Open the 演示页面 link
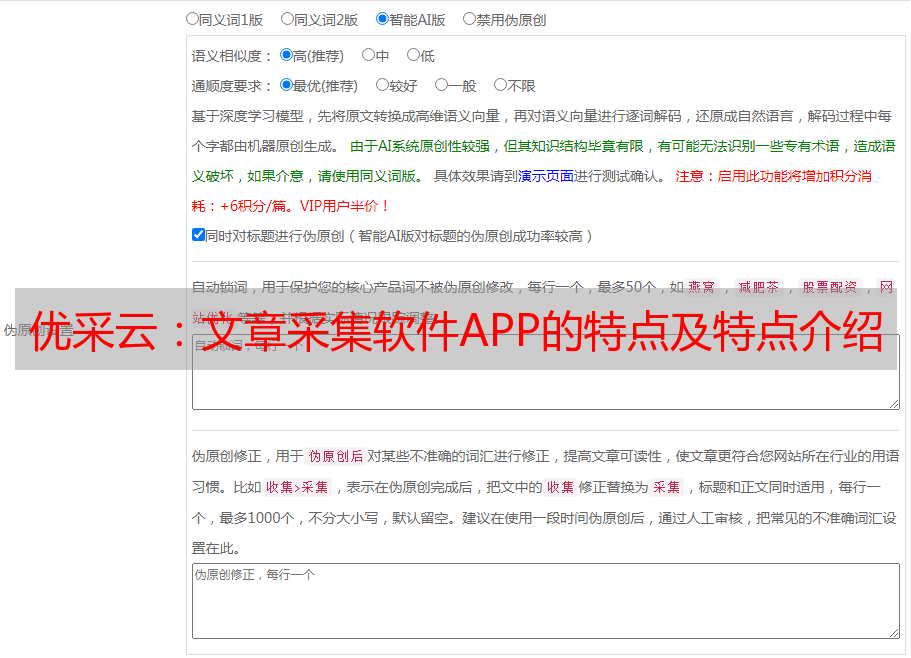Image resolution: width=911 pixels, height=658 pixels. point(546,176)
